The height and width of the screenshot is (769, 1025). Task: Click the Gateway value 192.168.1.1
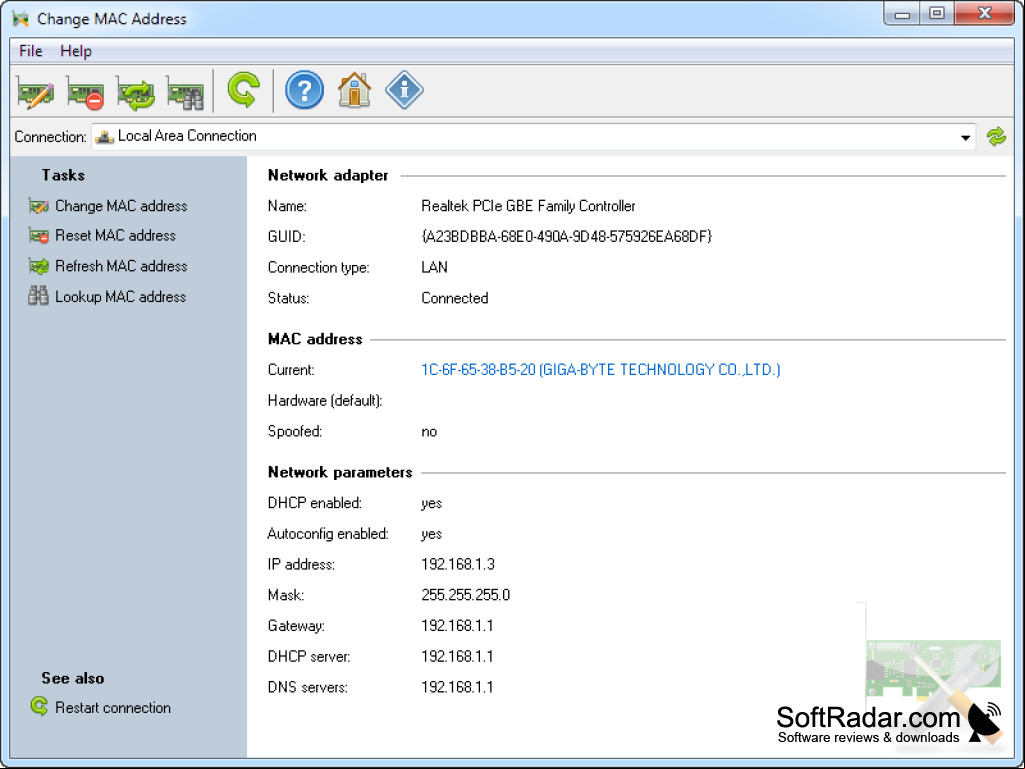pos(457,626)
